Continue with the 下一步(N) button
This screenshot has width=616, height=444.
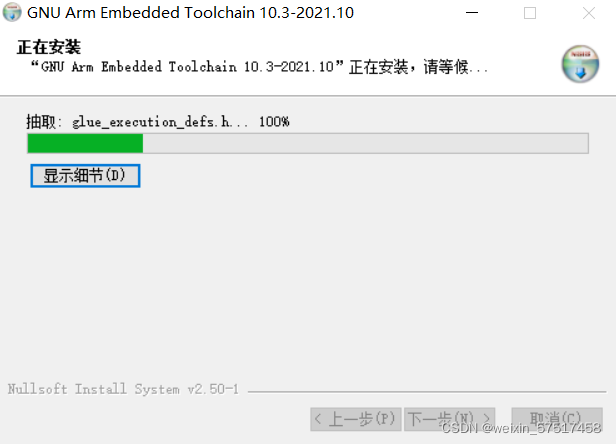pos(449,419)
